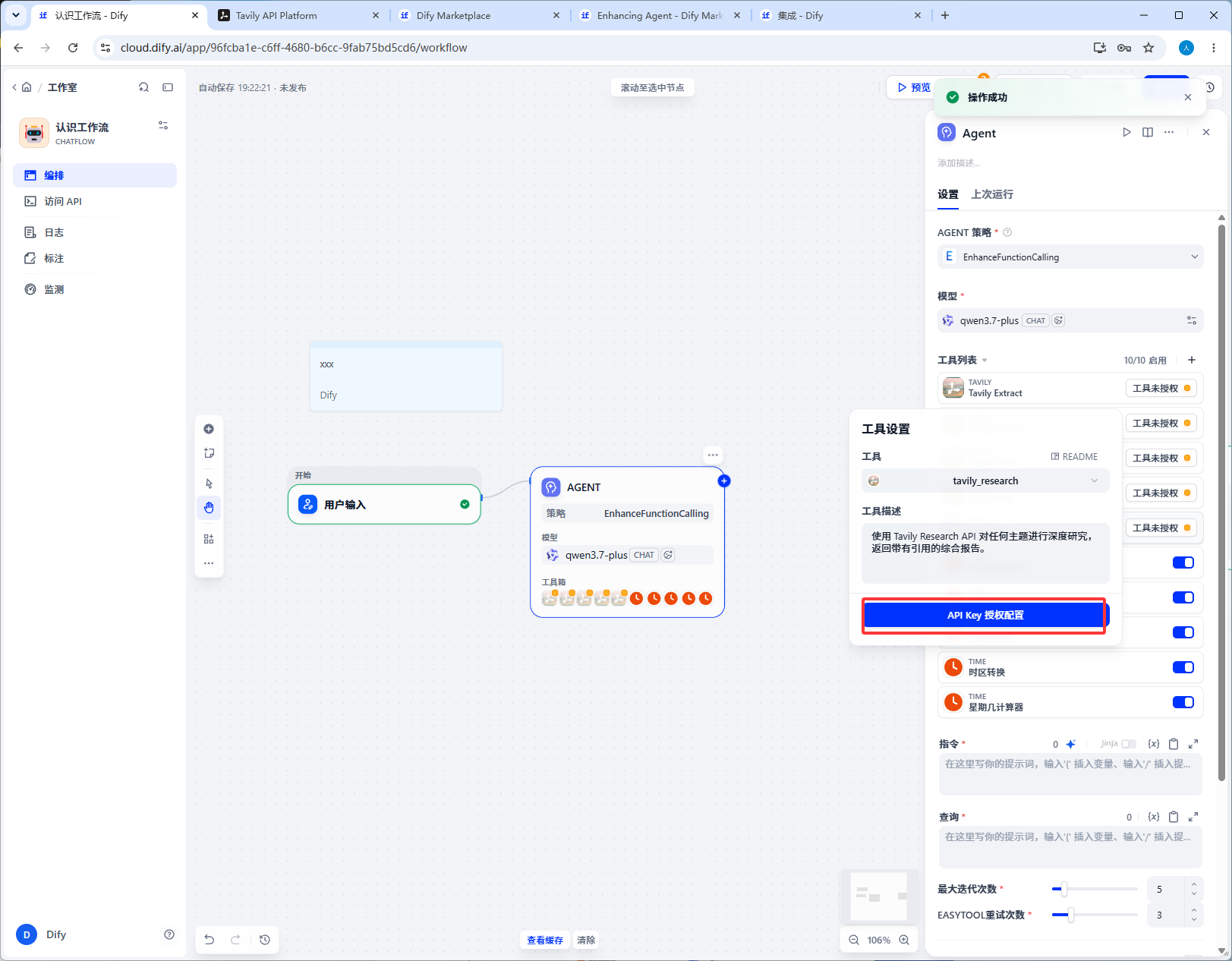Insert a variable in the 指令 field
The height and width of the screenshot is (961, 1232).
click(x=1154, y=744)
